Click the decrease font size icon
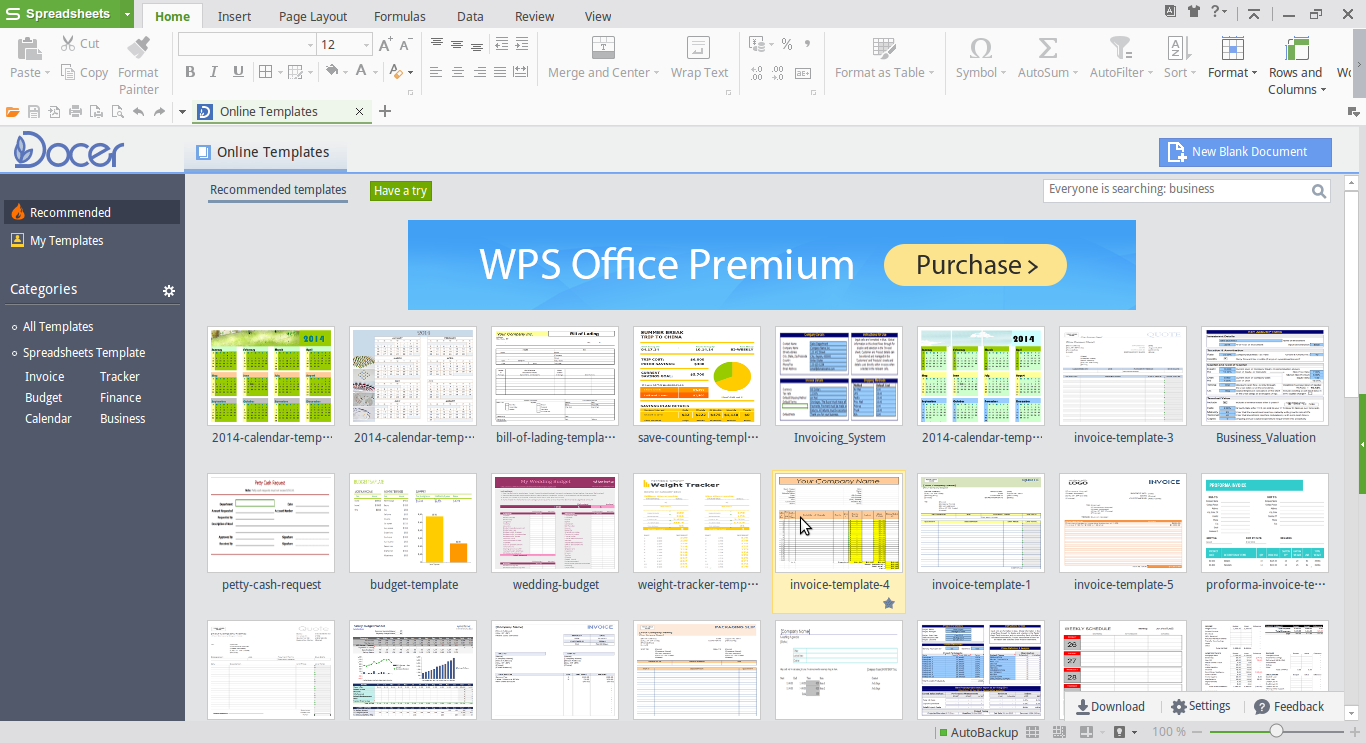Screen dimensions: 1366x743 pyautogui.click(x=406, y=44)
